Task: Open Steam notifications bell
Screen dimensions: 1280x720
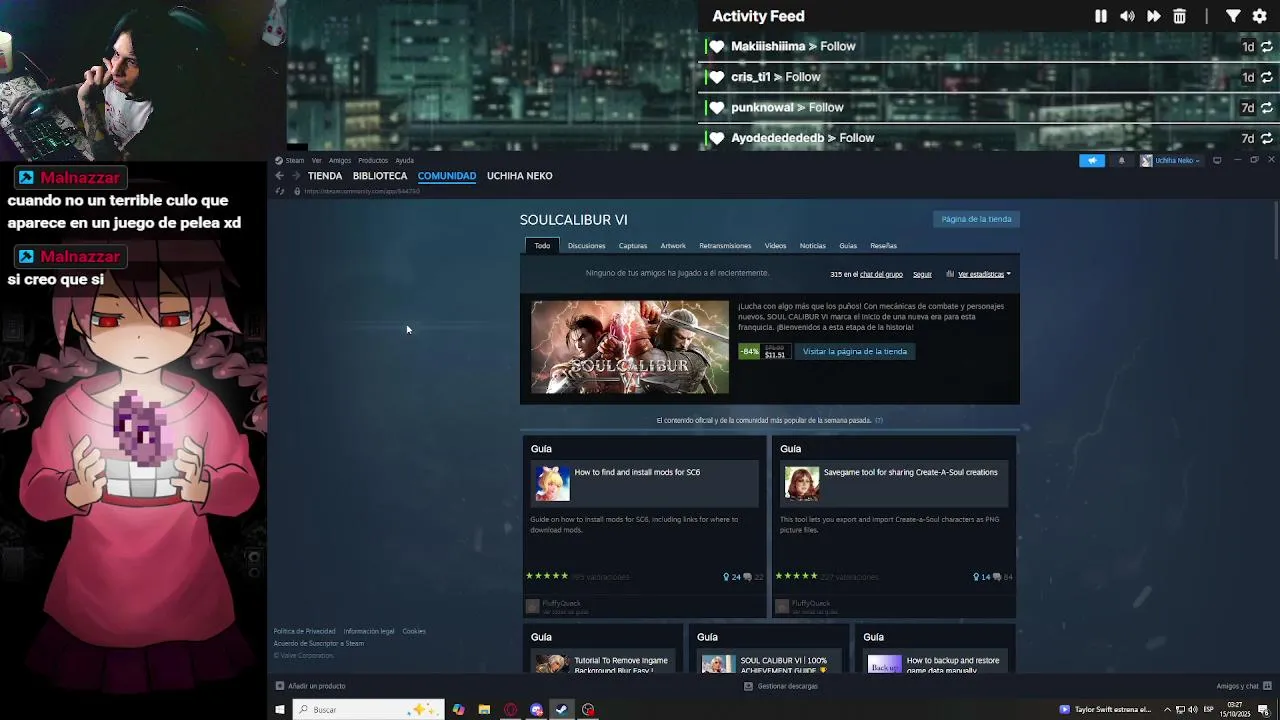Action: (1121, 160)
